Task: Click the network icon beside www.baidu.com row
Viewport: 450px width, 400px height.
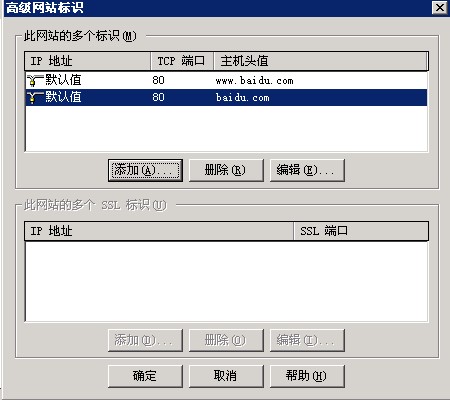Action: tap(35, 80)
